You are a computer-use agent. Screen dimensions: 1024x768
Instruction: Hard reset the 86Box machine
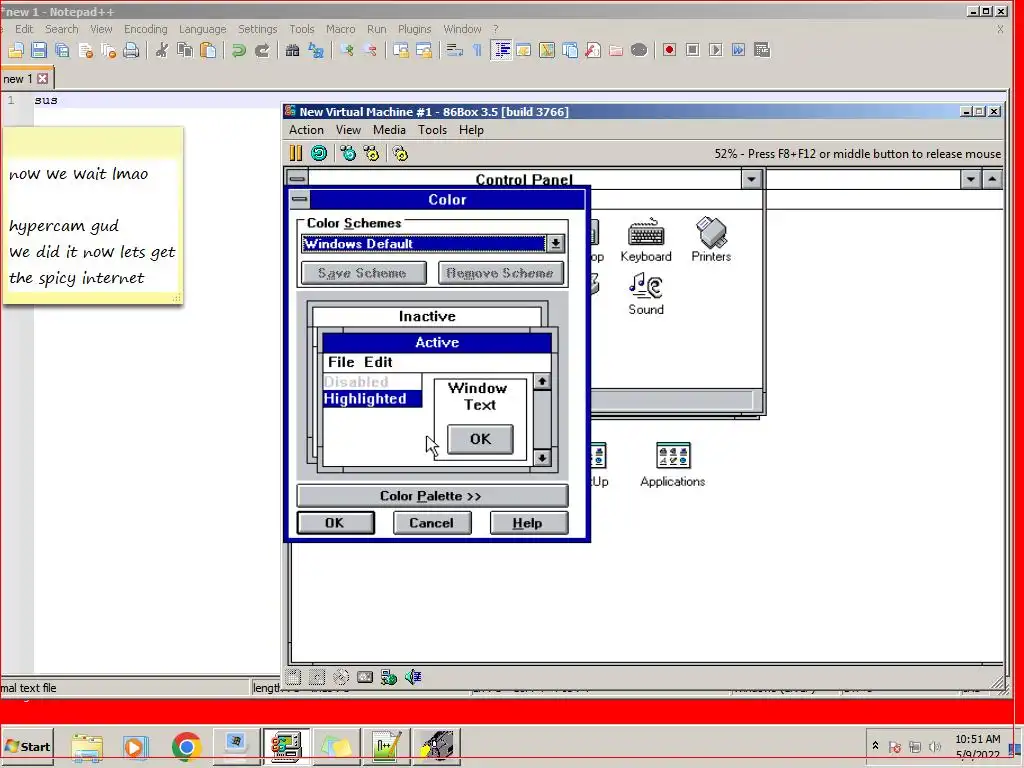(319, 153)
